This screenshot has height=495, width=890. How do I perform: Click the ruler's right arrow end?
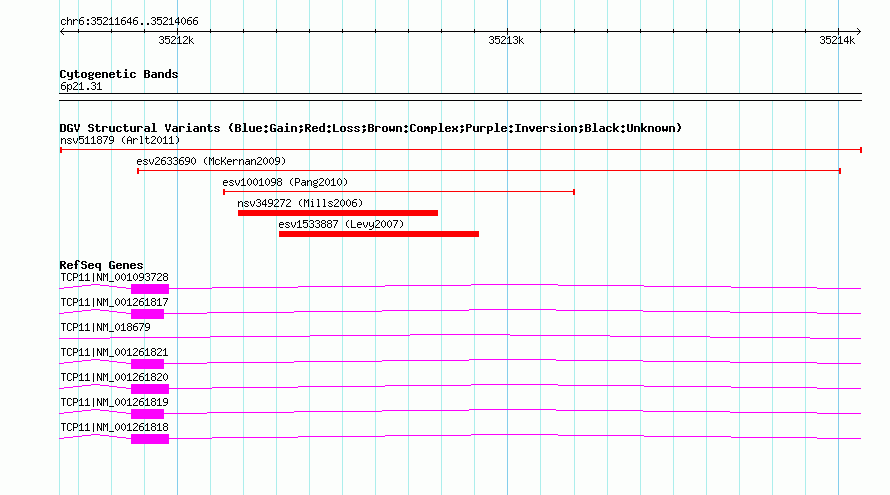click(x=859, y=32)
